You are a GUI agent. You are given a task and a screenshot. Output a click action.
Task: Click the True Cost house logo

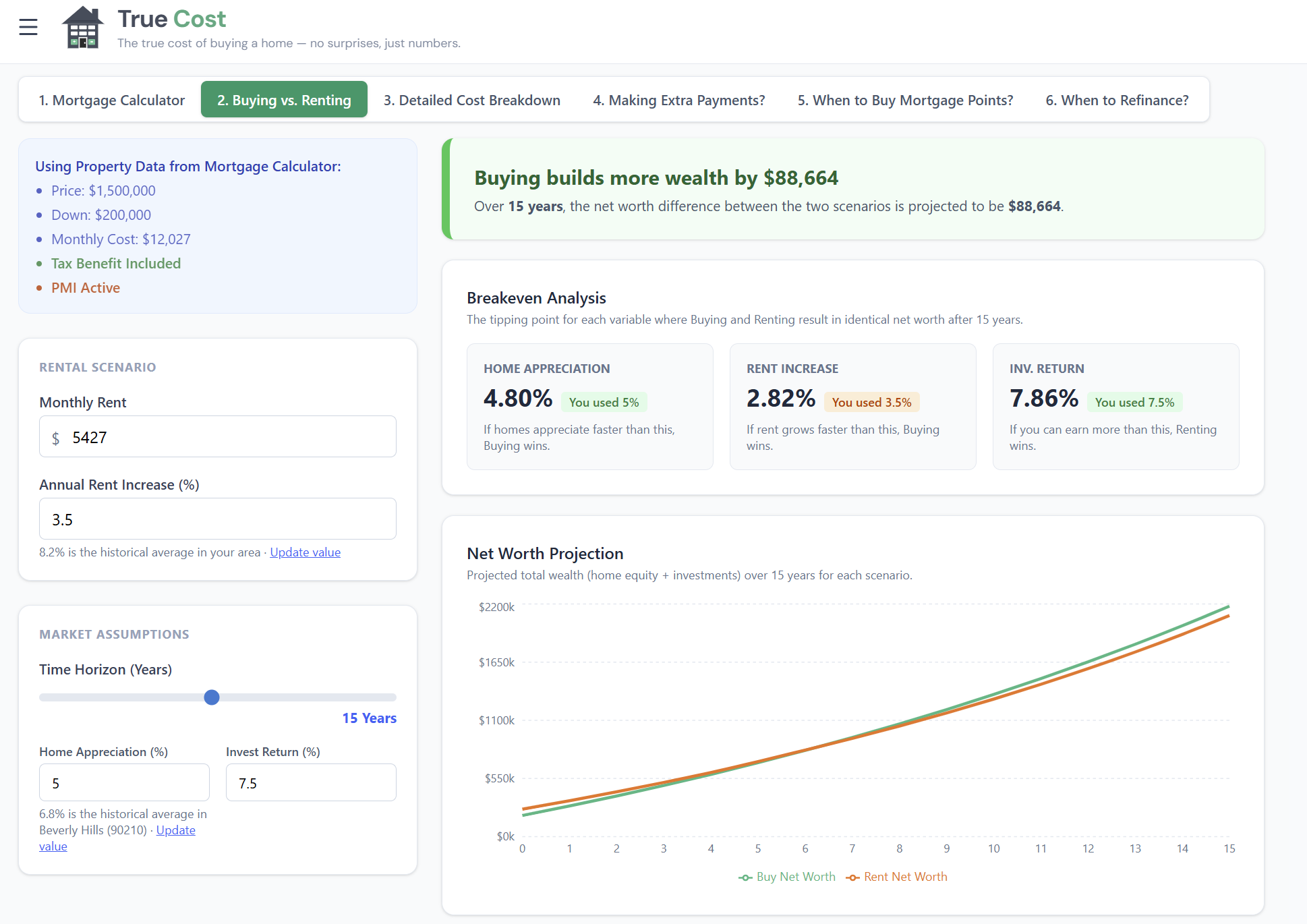click(x=82, y=28)
